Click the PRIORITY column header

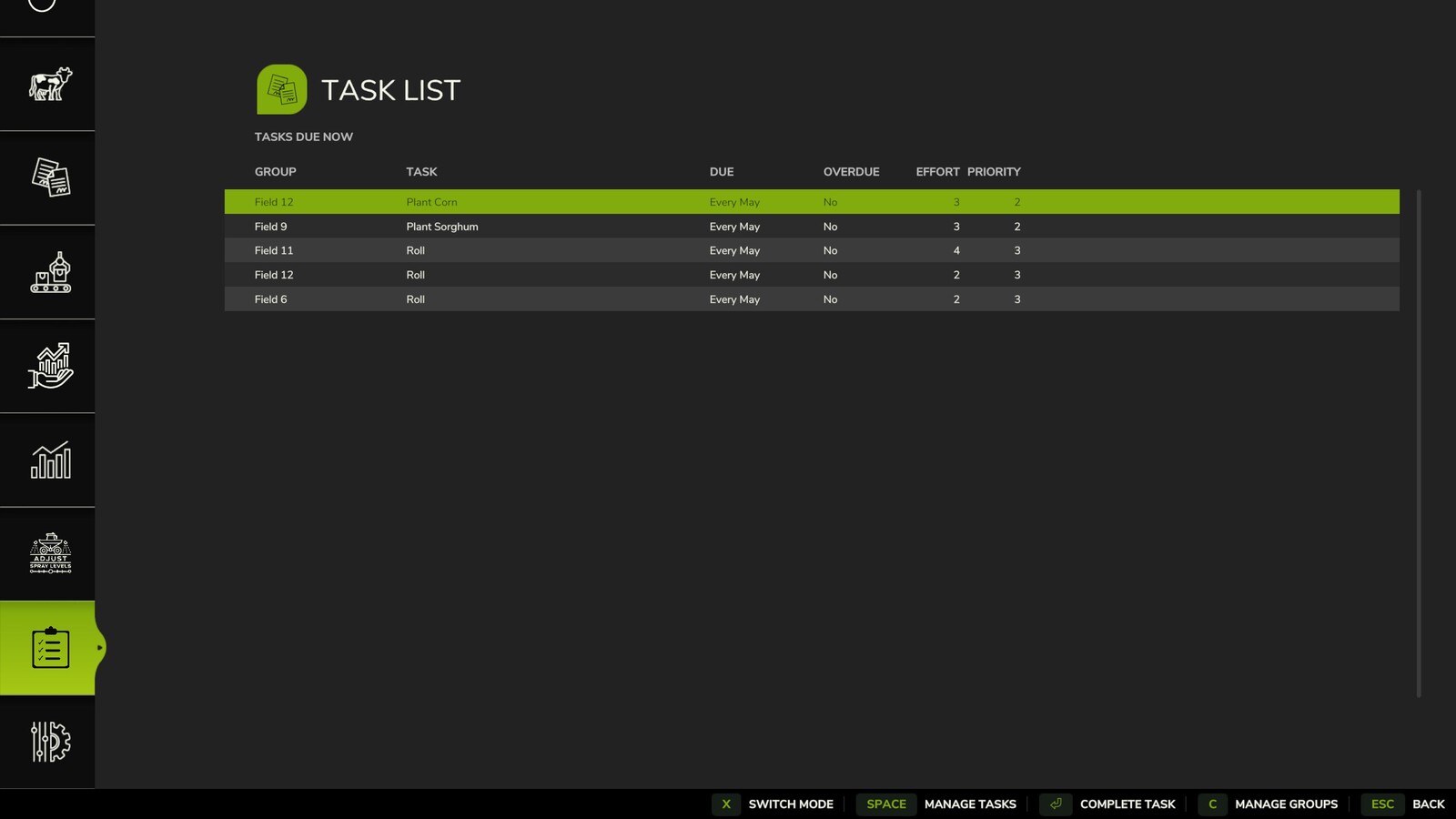tap(994, 171)
